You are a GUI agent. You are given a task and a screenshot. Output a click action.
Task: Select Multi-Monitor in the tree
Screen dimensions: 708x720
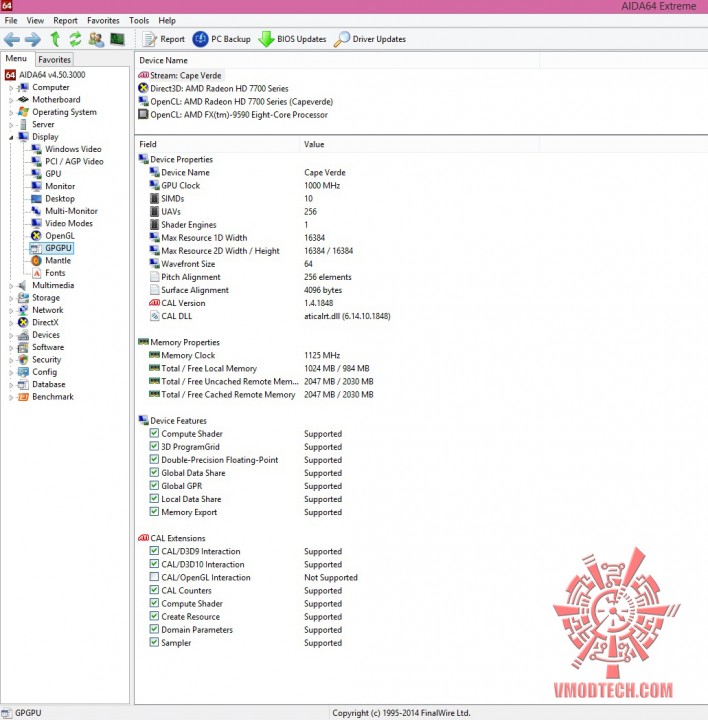pyautogui.click(x=71, y=211)
